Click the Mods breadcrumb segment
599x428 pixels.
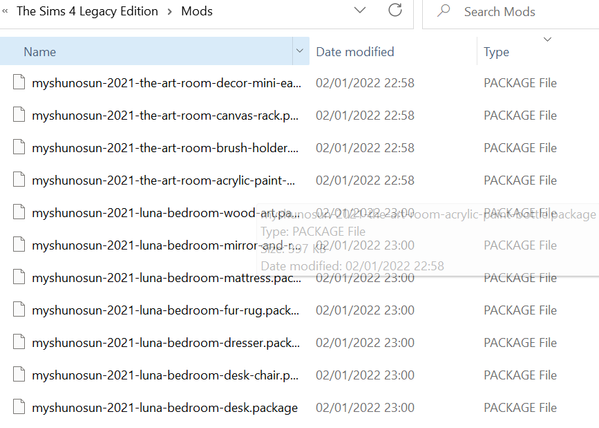click(x=196, y=11)
